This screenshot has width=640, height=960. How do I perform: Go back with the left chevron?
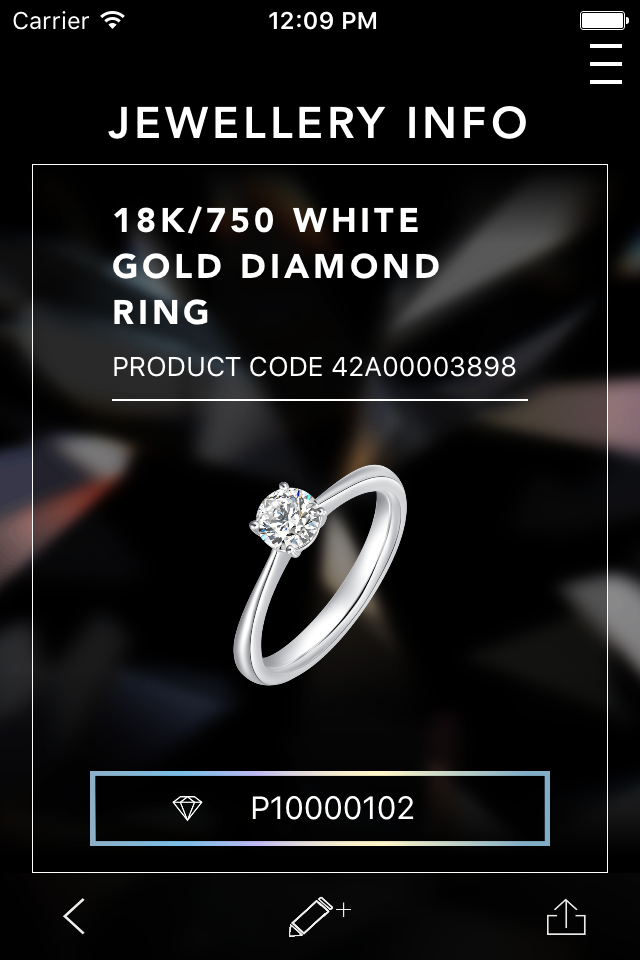[x=74, y=916]
